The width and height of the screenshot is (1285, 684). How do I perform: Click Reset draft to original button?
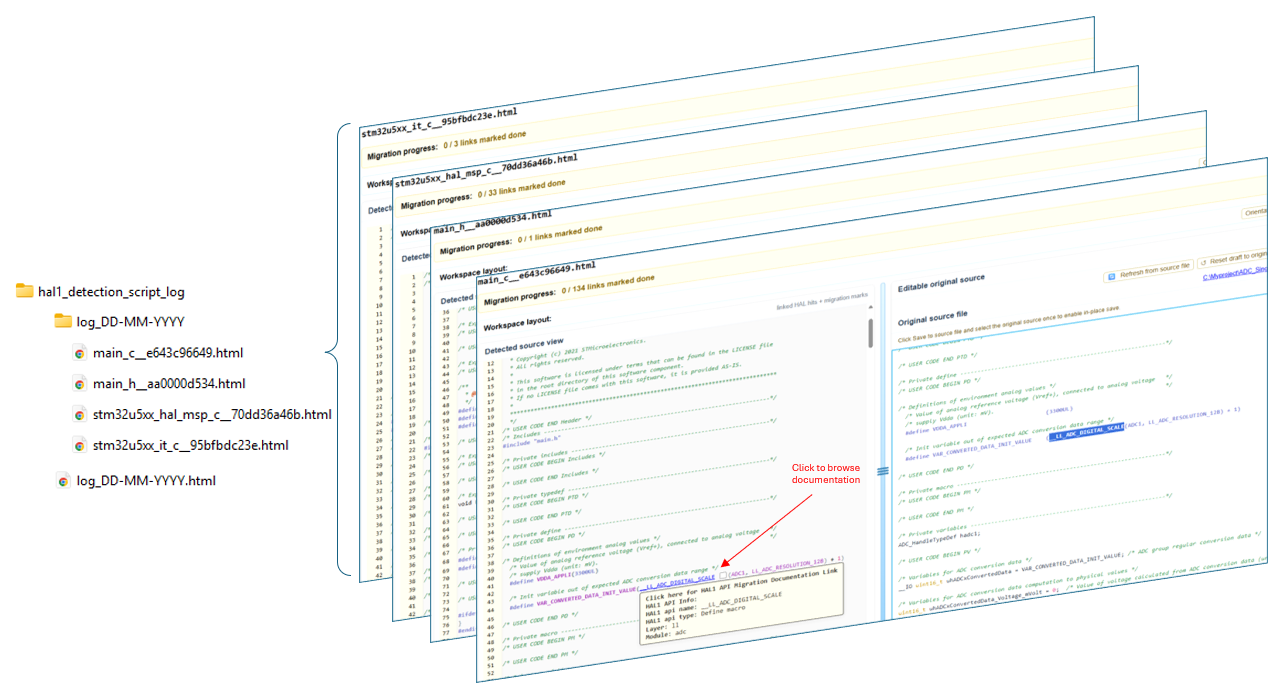pos(1233,257)
